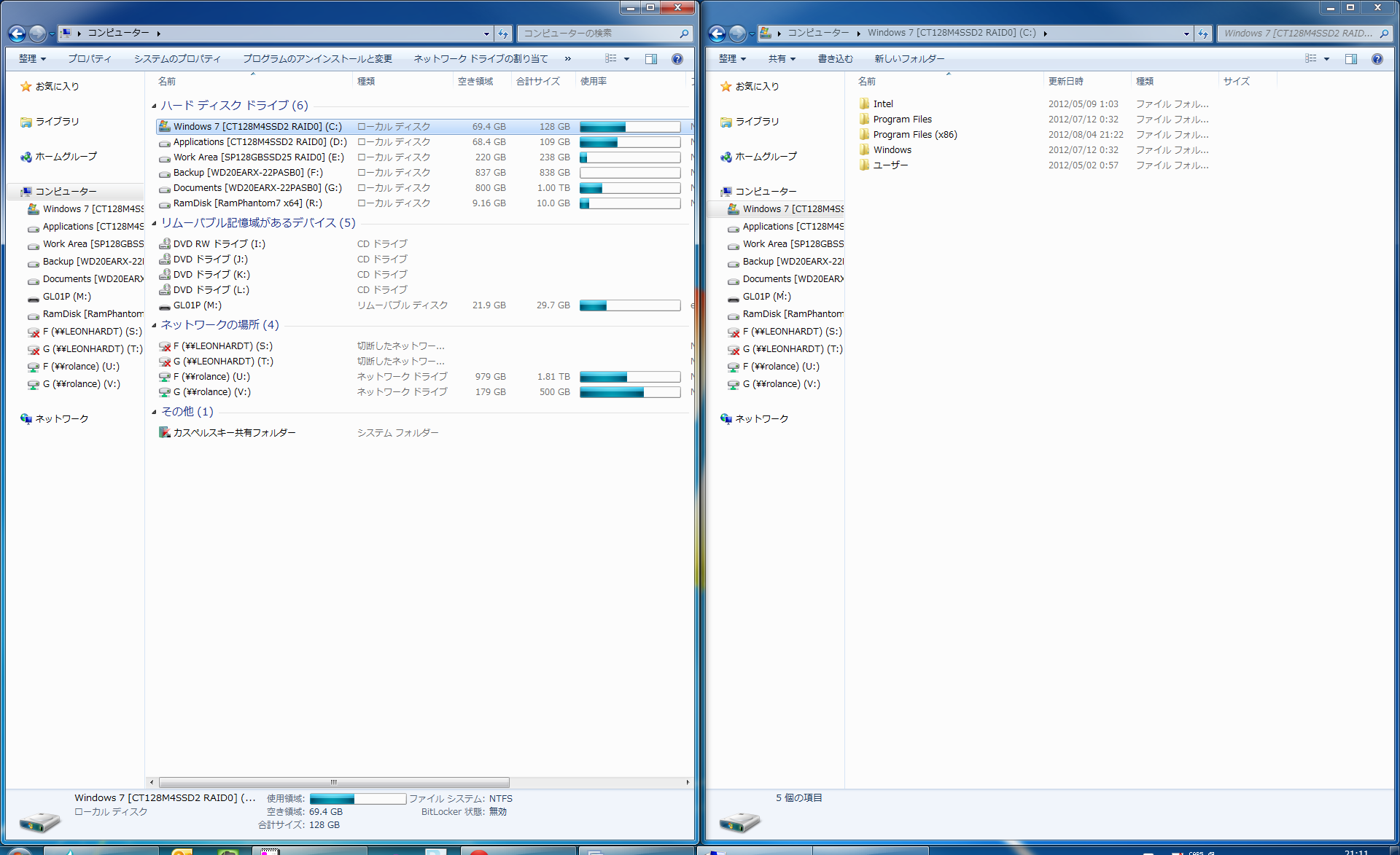Select RamDisk (R:) drive in drive list
The height and width of the screenshot is (855, 1400).
point(248,203)
